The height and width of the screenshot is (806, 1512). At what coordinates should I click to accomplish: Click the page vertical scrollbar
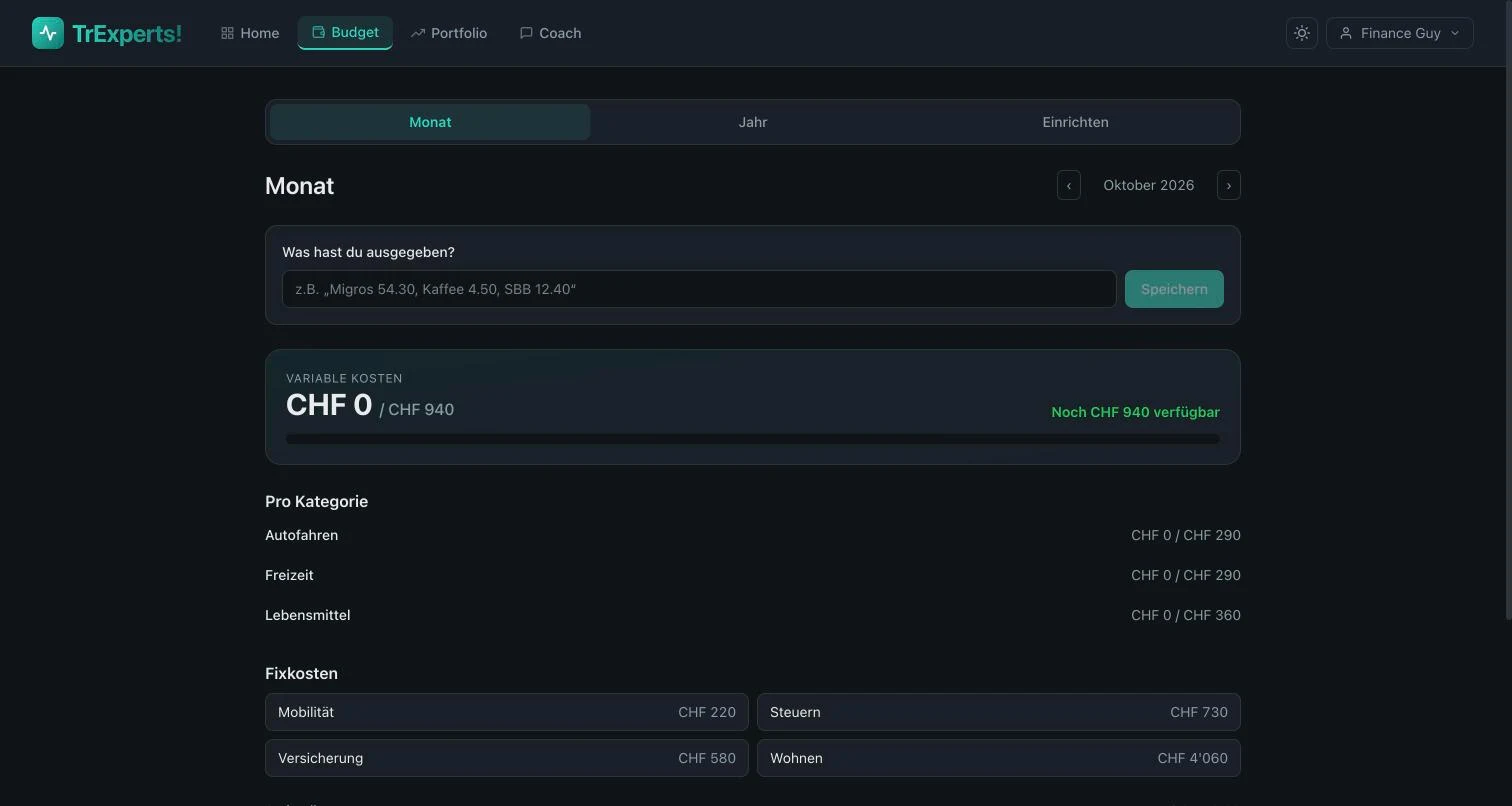tap(1508, 310)
